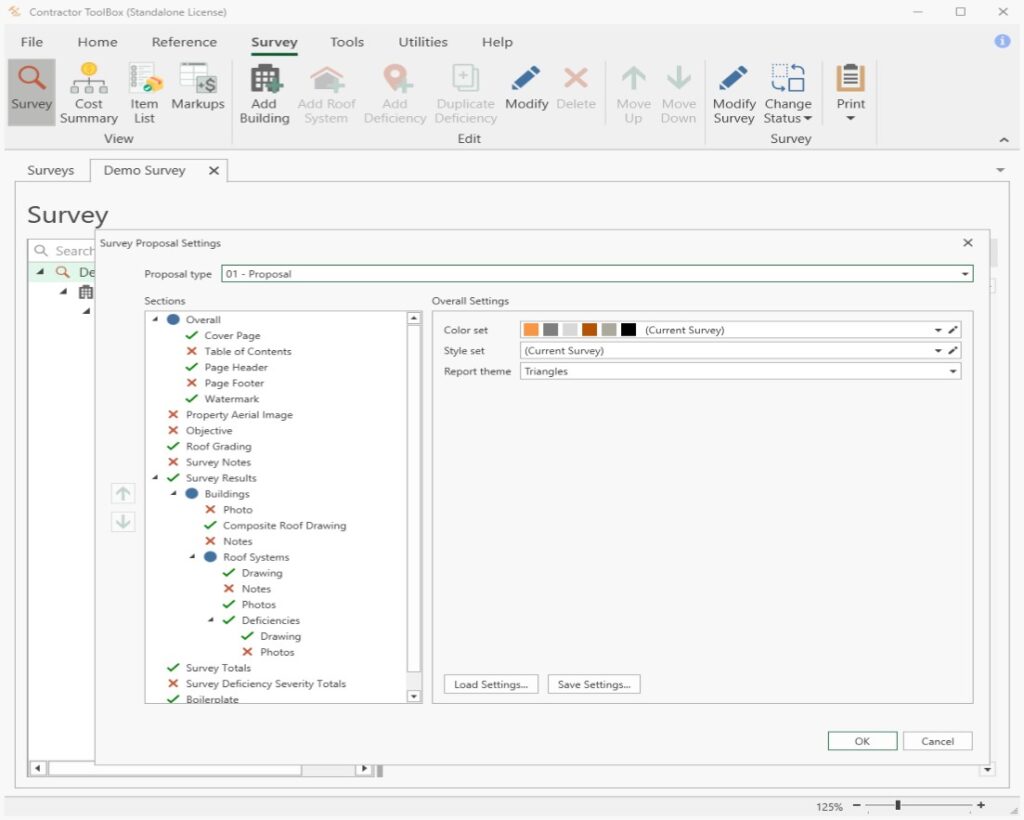
Task: Click the Modify pencil icon in Edit group
Action: 526,80
